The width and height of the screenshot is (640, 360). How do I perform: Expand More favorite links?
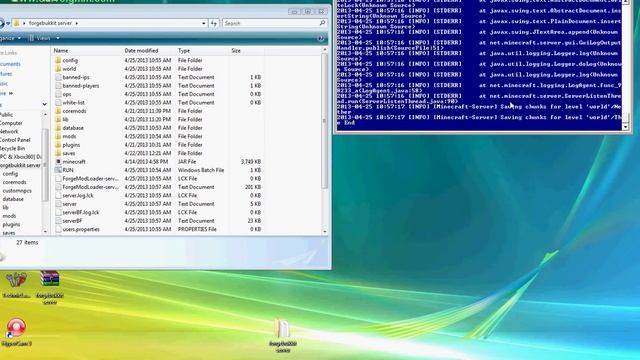pyautogui.click(x=6, y=93)
